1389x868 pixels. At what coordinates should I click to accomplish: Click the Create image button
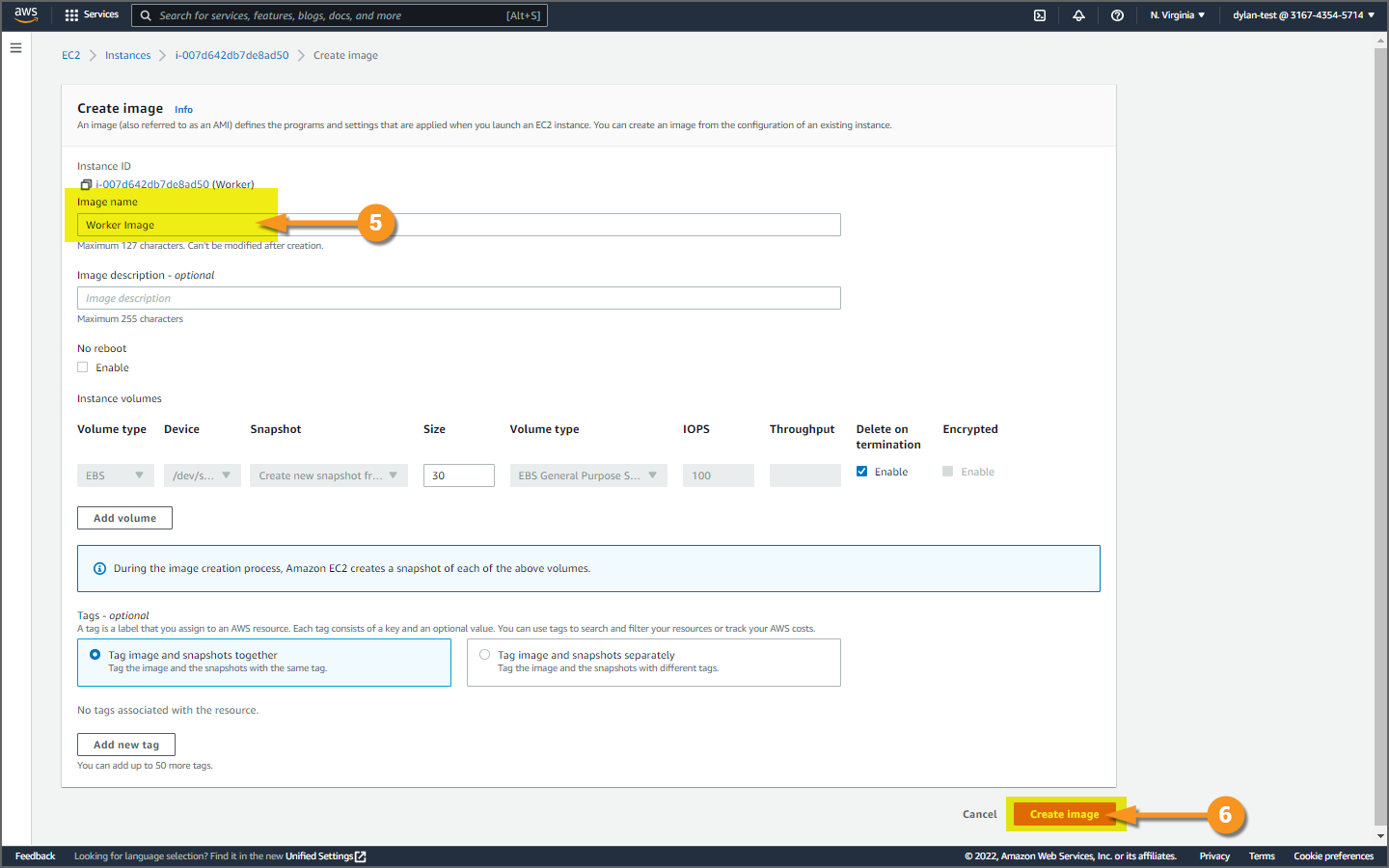[x=1064, y=814]
